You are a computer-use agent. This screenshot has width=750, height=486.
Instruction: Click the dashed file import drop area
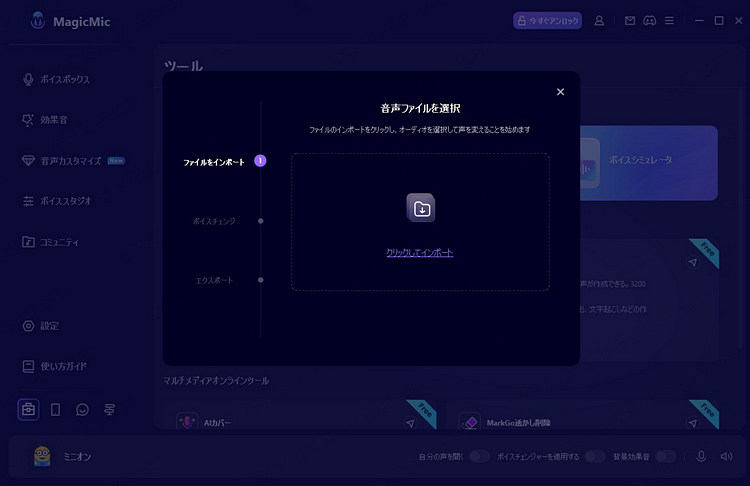420,222
